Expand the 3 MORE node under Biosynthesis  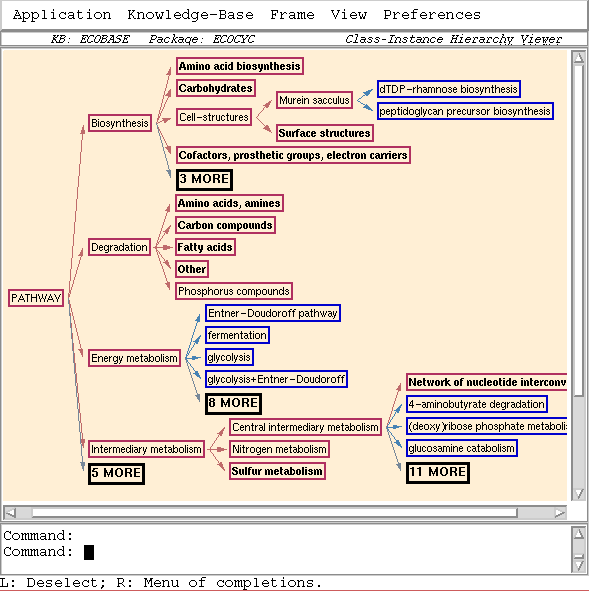pos(204,179)
